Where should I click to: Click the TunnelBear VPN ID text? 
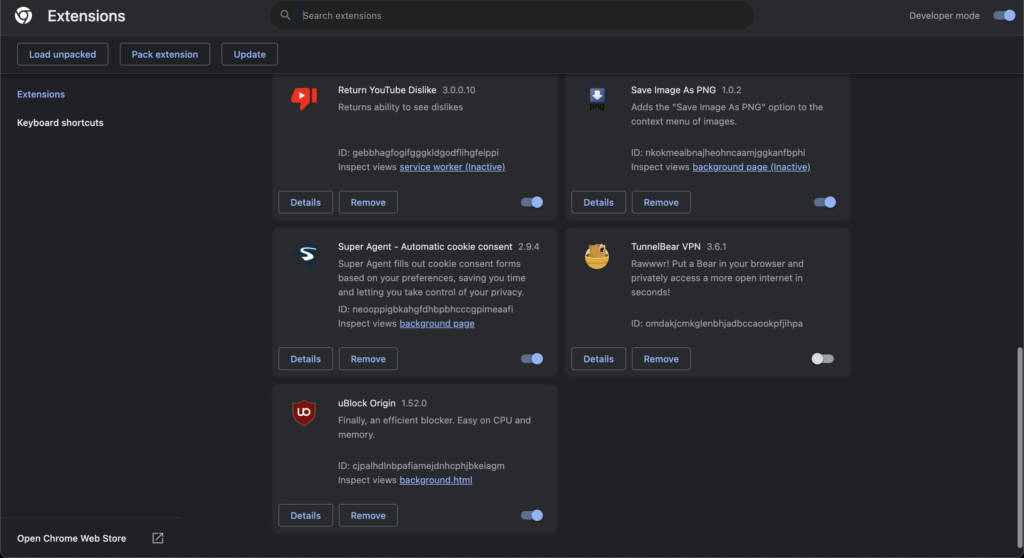point(716,323)
